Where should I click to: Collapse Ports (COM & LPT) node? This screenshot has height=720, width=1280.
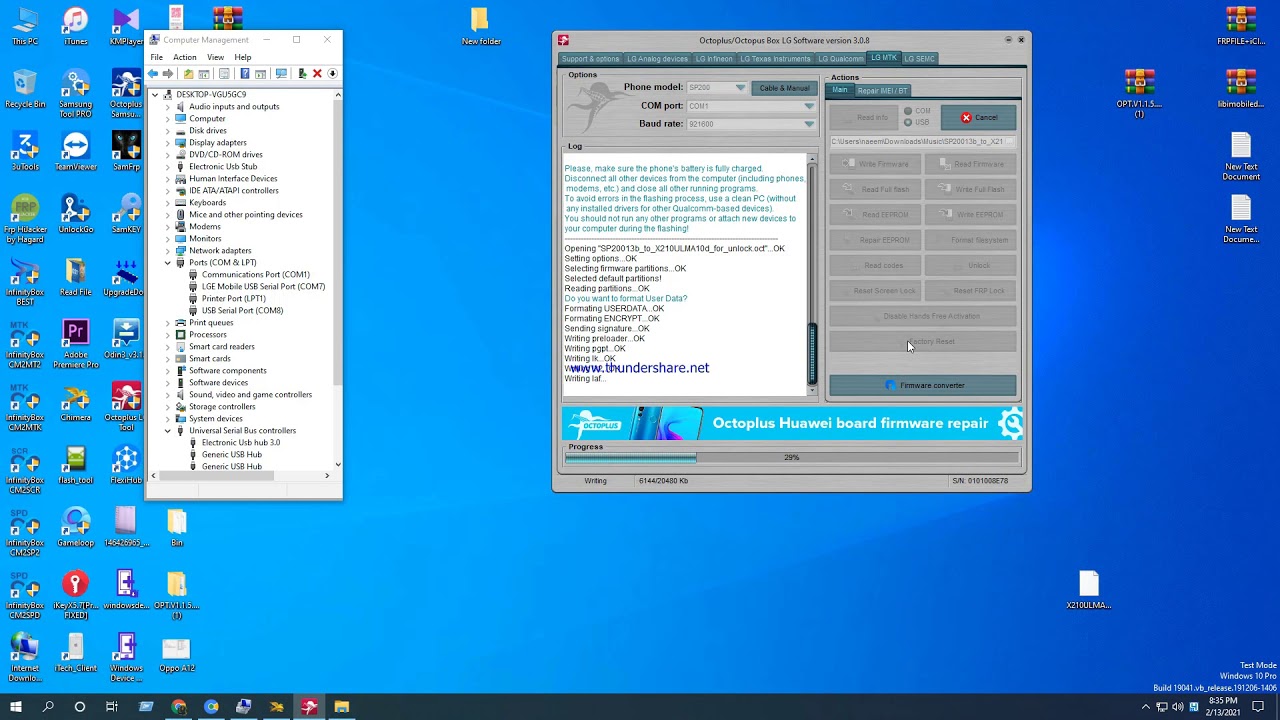click(168, 263)
